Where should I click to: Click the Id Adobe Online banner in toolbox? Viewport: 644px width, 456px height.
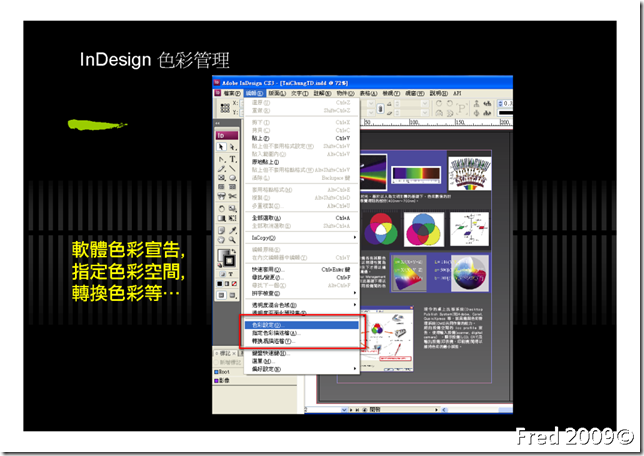(227, 135)
